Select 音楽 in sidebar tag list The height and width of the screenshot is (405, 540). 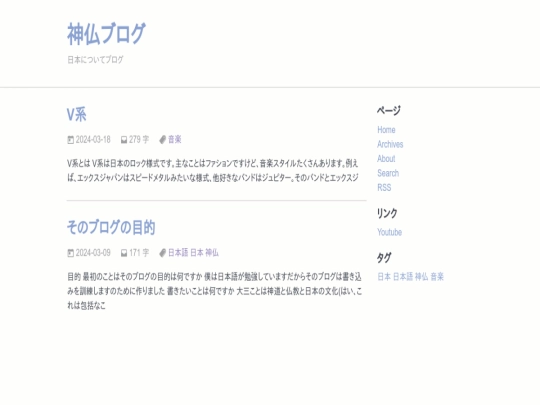(x=437, y=277)
